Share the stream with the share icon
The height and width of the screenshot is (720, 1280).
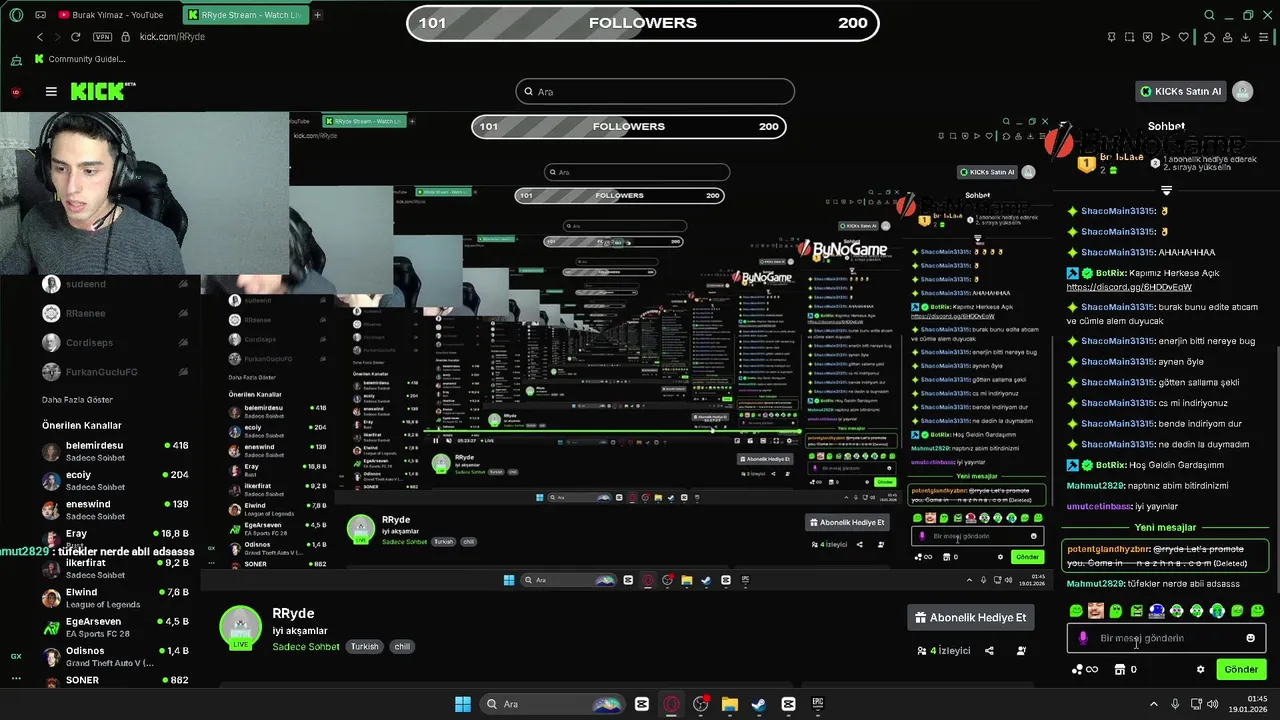click(x=989, y=650)
